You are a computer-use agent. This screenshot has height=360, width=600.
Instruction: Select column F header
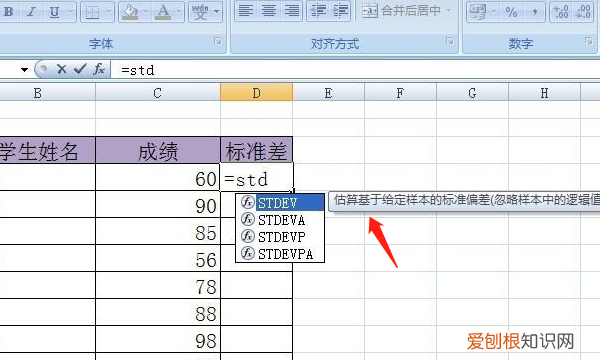[x=400, y=93]
